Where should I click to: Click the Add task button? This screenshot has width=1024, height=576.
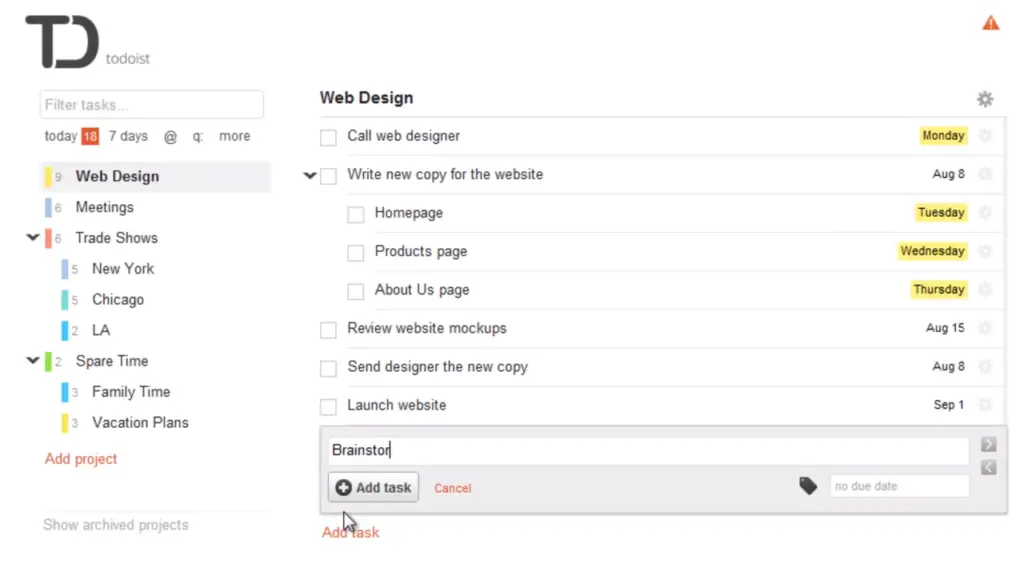373,487
